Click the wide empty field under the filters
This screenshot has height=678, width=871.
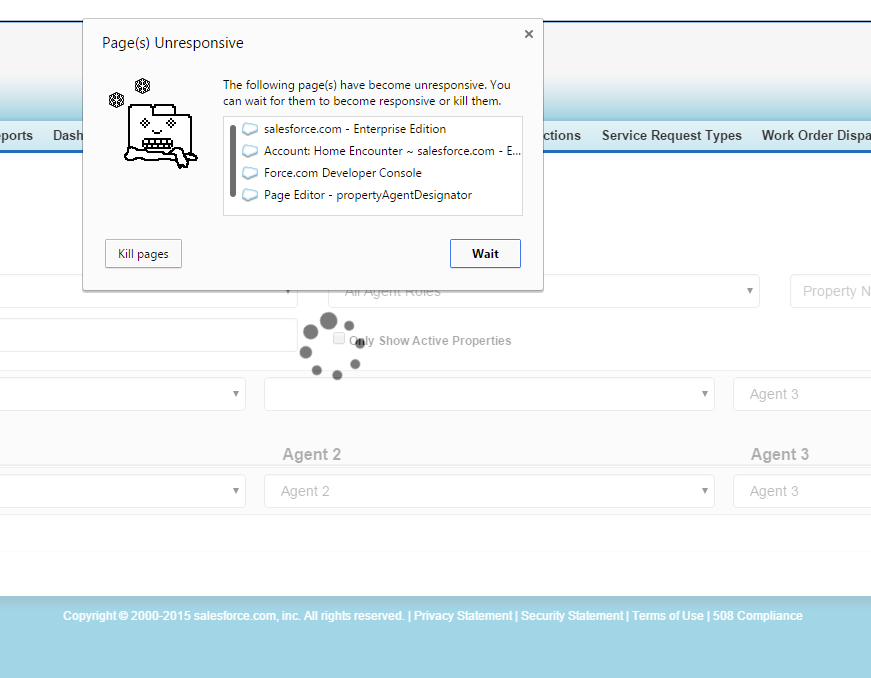click(148, 335)
